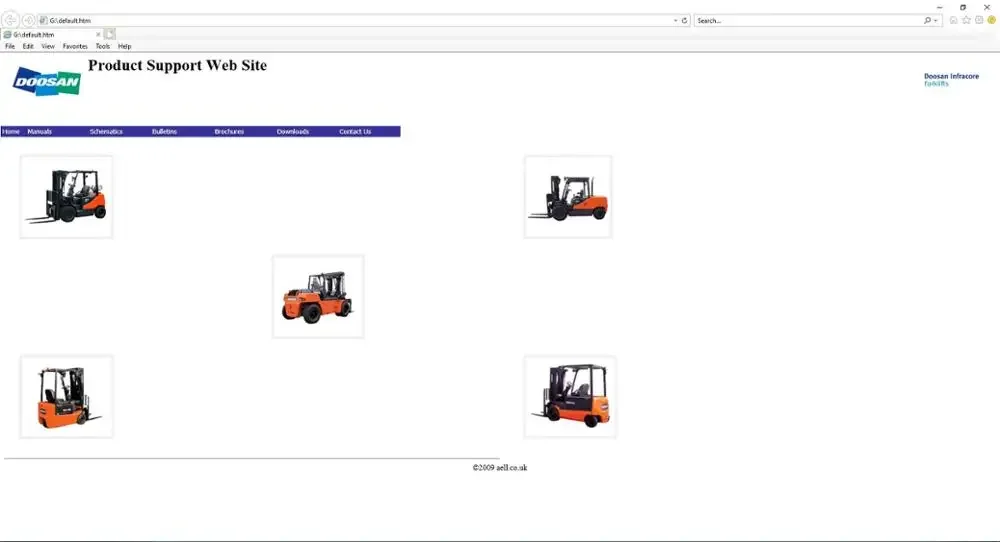The height and width of the screenshot is (542, 1000).
Task: Expand the address bar dropdown arrow
Action: (x=675, y=20)
